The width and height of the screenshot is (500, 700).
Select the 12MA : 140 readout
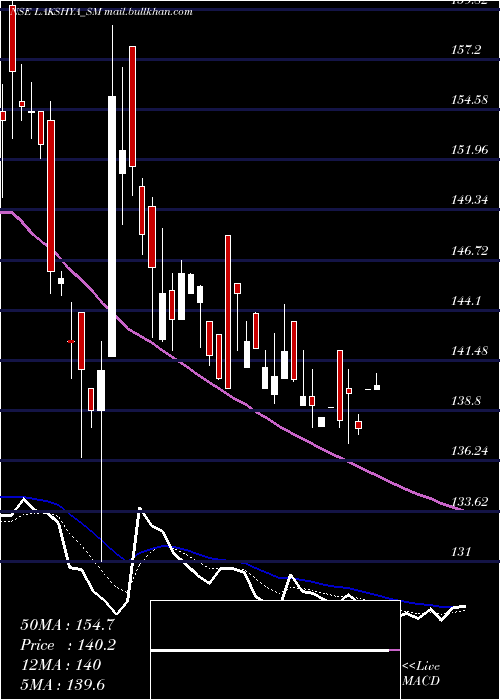pyautogui.click(x=60, y=665)
